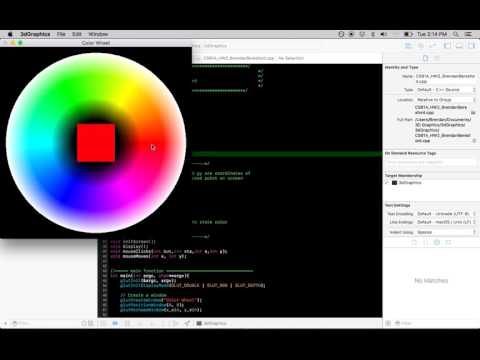Show the Quick Help inspector tab icon

(x=437, y=58)
